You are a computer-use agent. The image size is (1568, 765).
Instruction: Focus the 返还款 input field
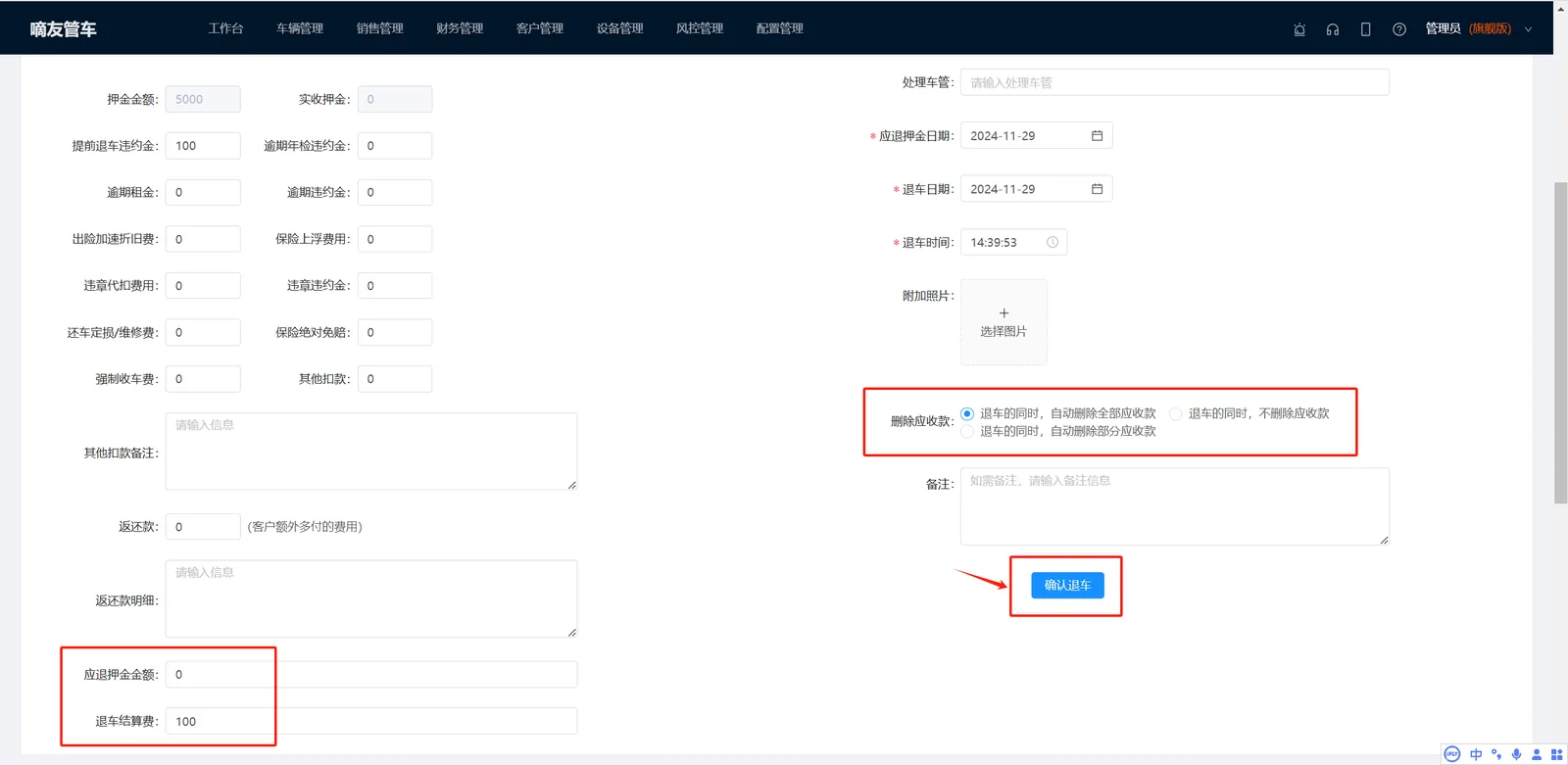[203, 527]
